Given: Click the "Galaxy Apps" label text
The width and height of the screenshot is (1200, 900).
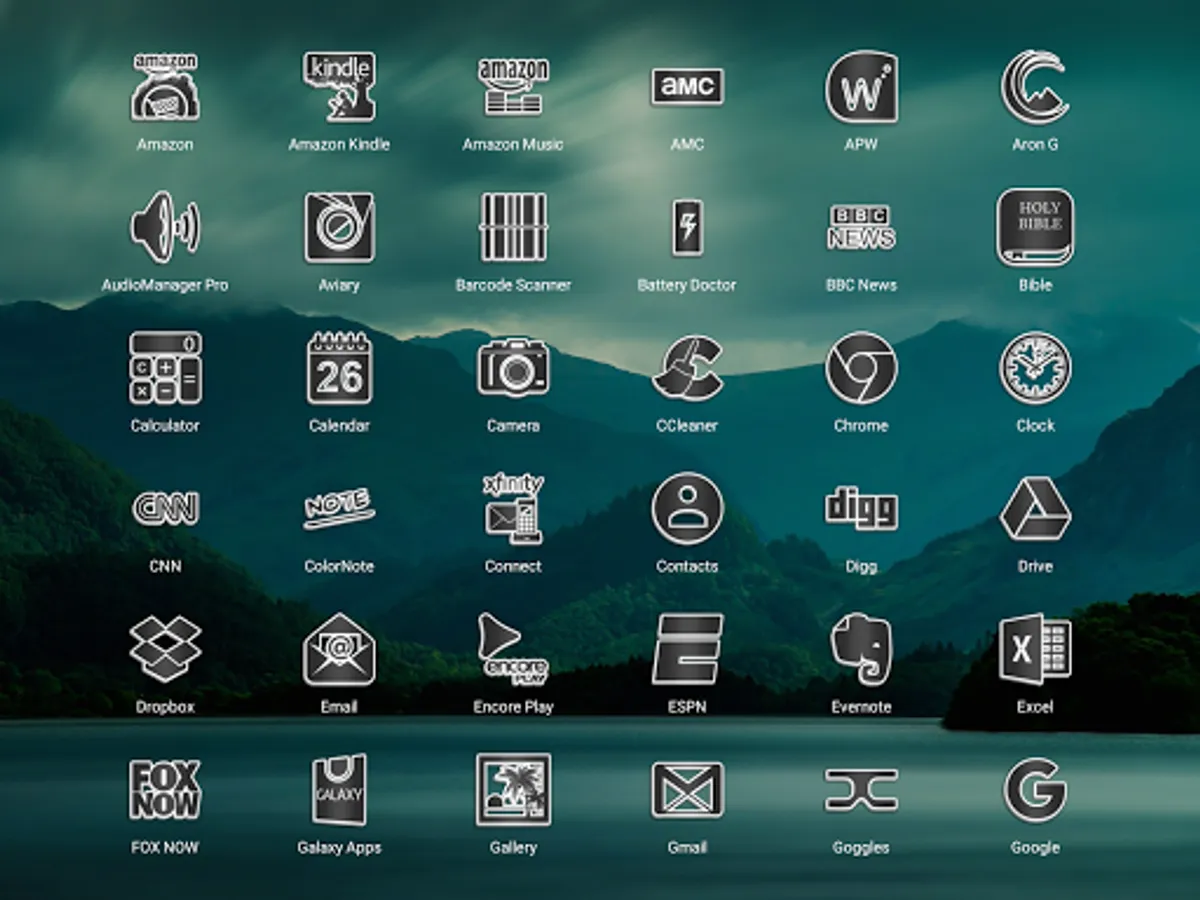Looking at the screenshot, I should pyautogui.click(x=339, y=848).
